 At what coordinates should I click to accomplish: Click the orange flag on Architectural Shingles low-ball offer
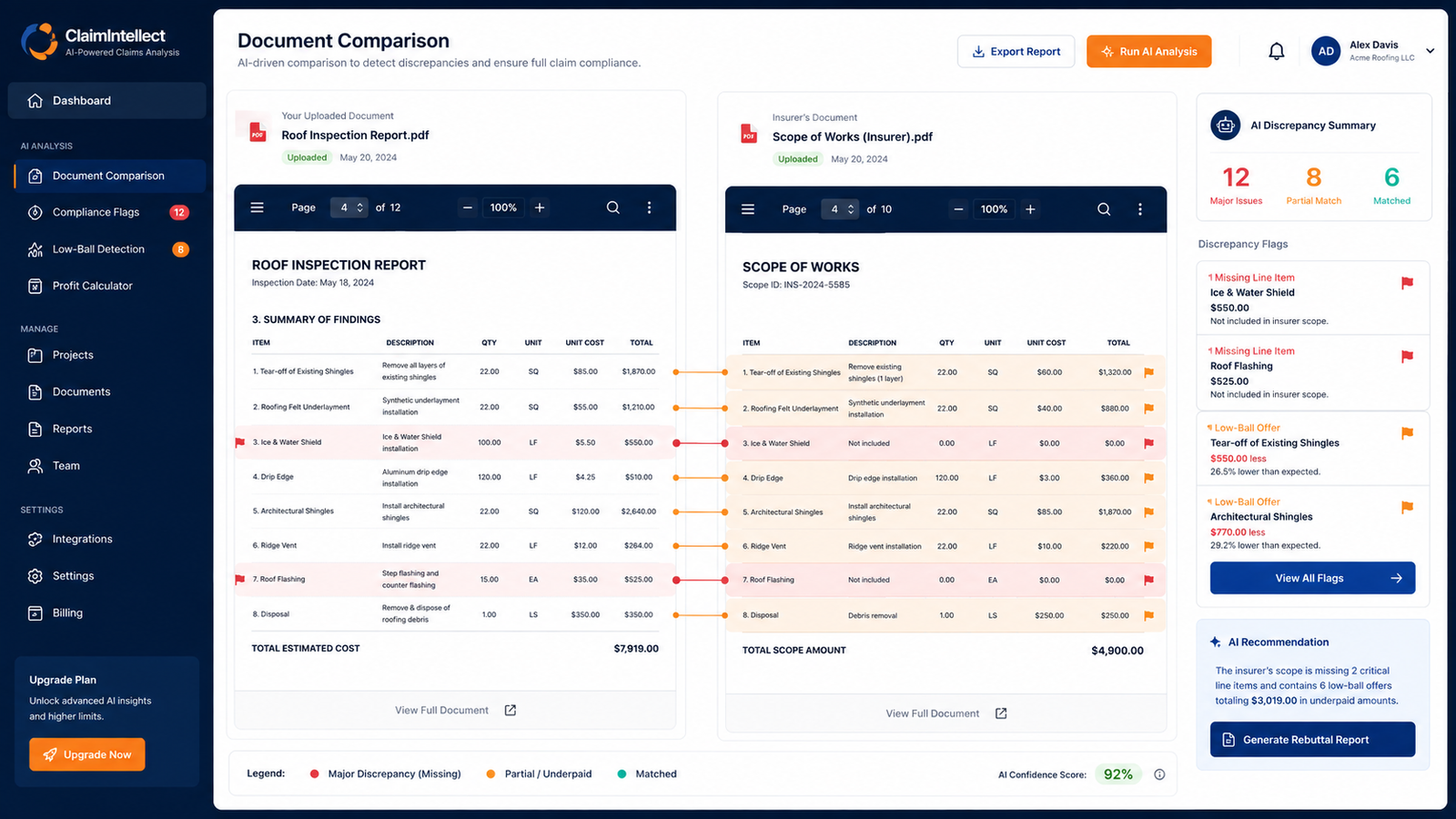[1407, 507]
